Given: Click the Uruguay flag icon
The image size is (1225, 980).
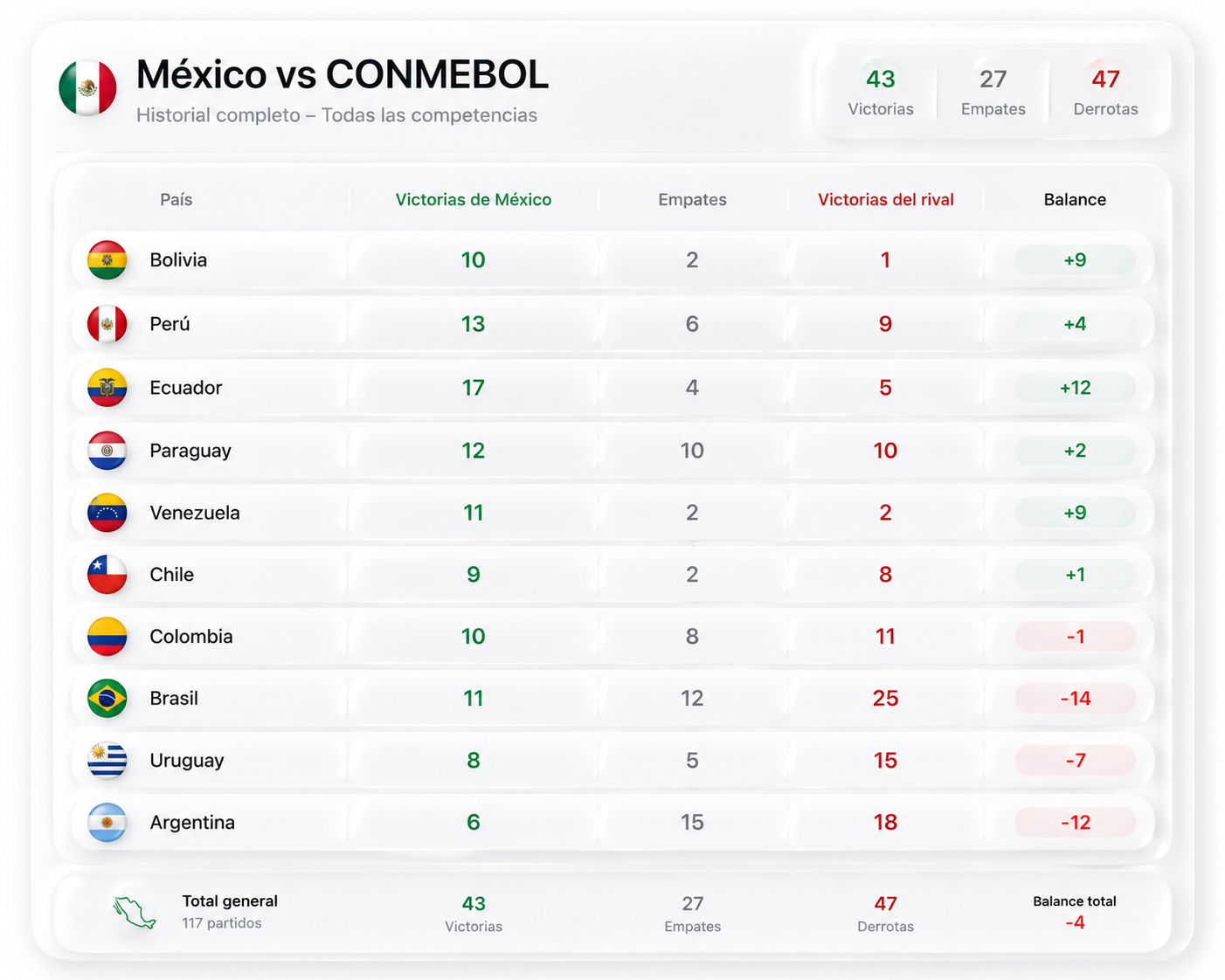Looking at the screenshot, I should pyautogui.click(x=107, y=761).
